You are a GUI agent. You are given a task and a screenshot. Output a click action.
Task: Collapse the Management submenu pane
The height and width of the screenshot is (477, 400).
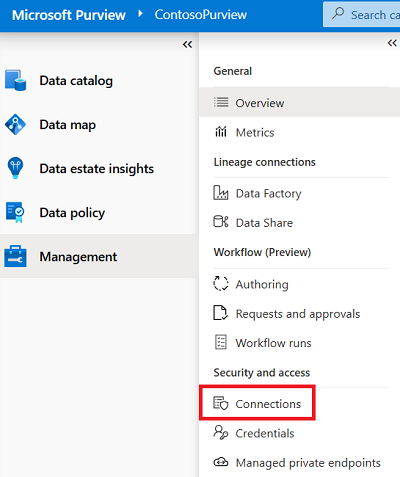pyautogui.click(x=392, y=43)
